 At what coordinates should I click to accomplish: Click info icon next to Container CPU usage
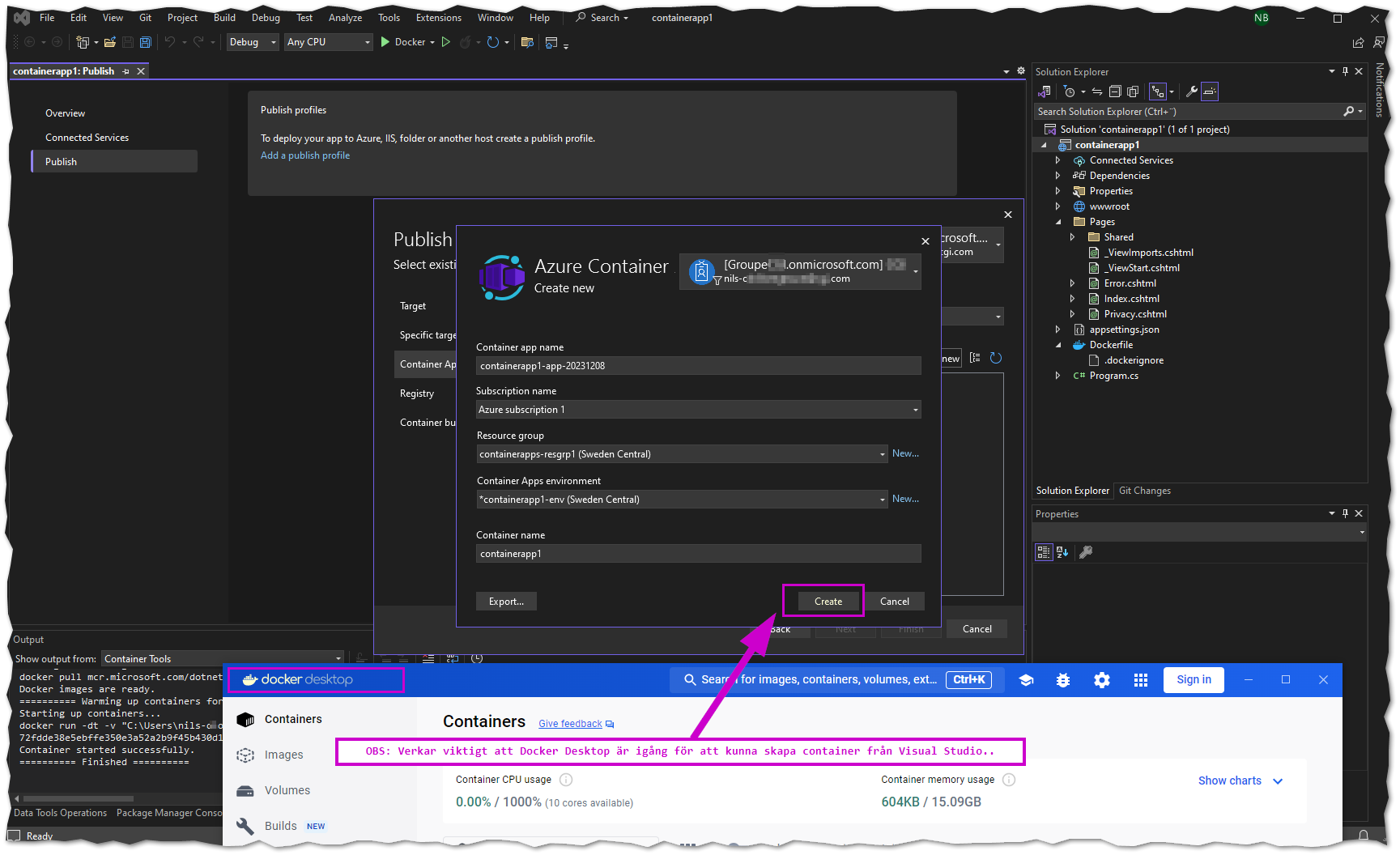click(x=566, y=780)
